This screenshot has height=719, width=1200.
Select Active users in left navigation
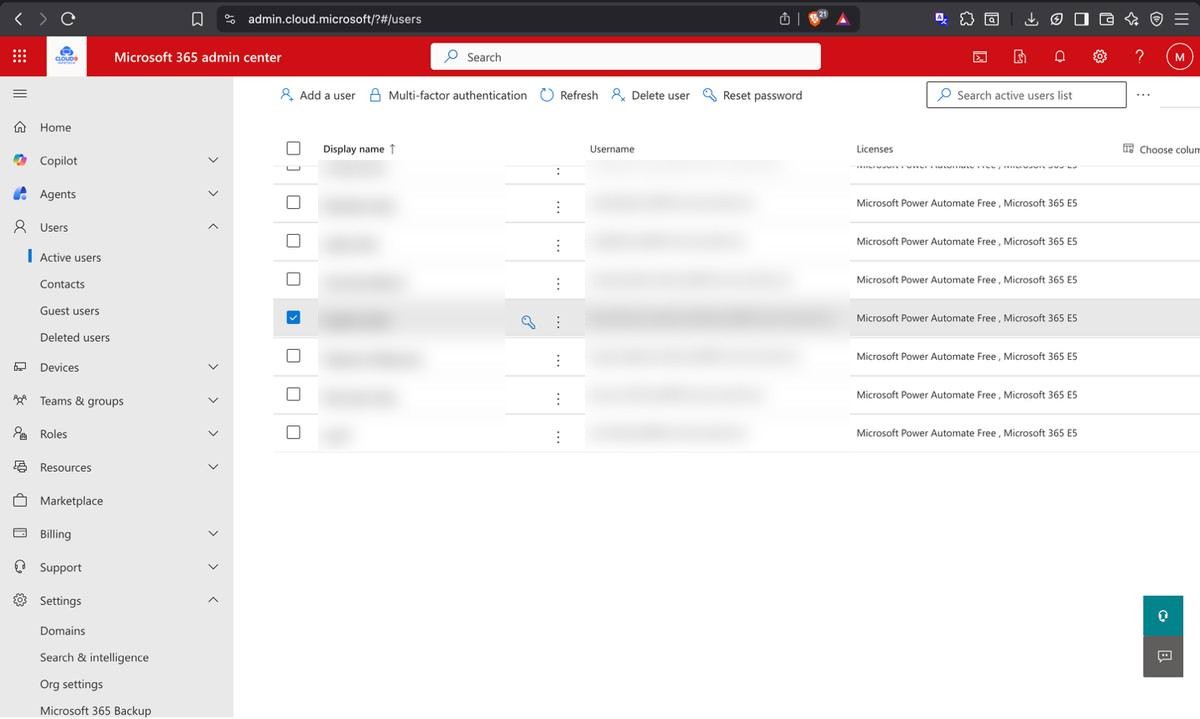[x=70, y=257]
